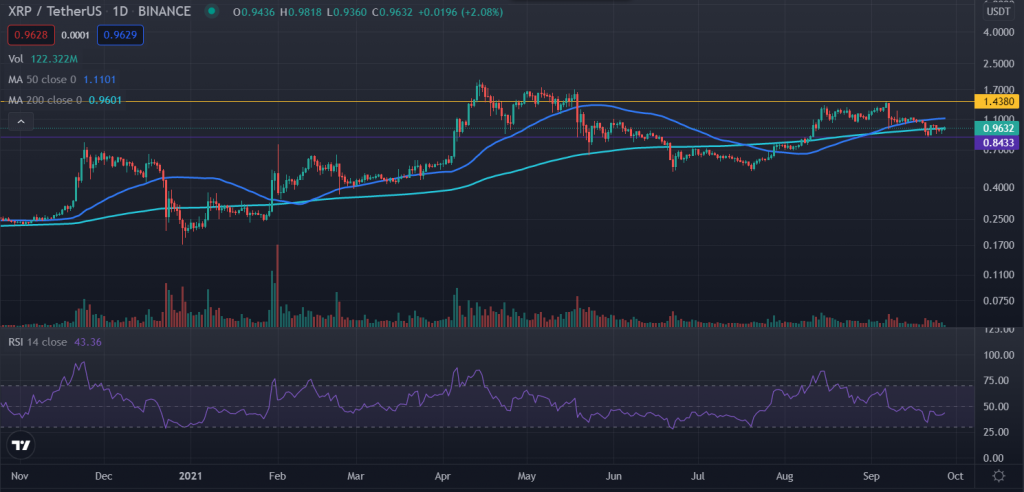Click the 0.4000 price axis label

tap(997, 188)
